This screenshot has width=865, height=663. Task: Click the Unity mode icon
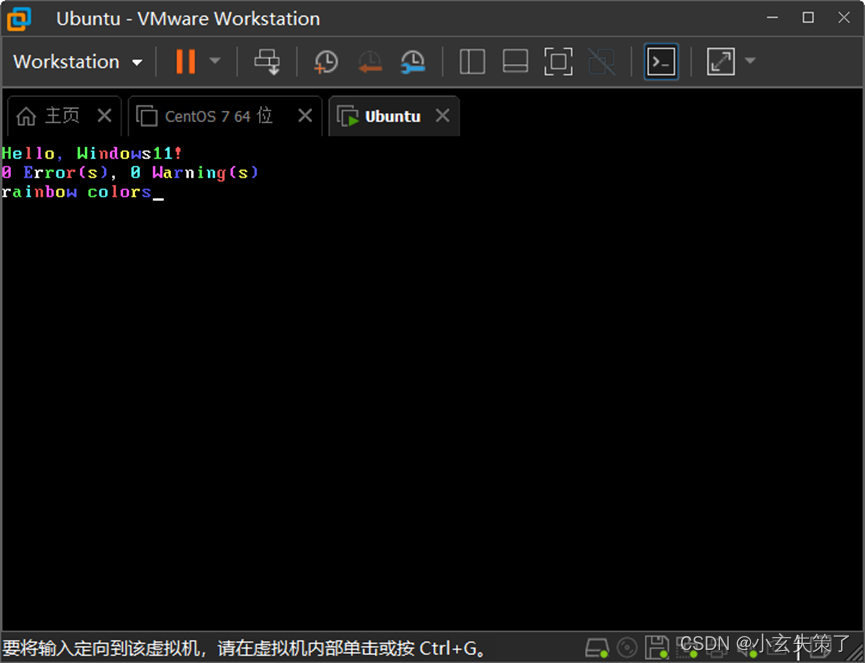coord(601,61)
